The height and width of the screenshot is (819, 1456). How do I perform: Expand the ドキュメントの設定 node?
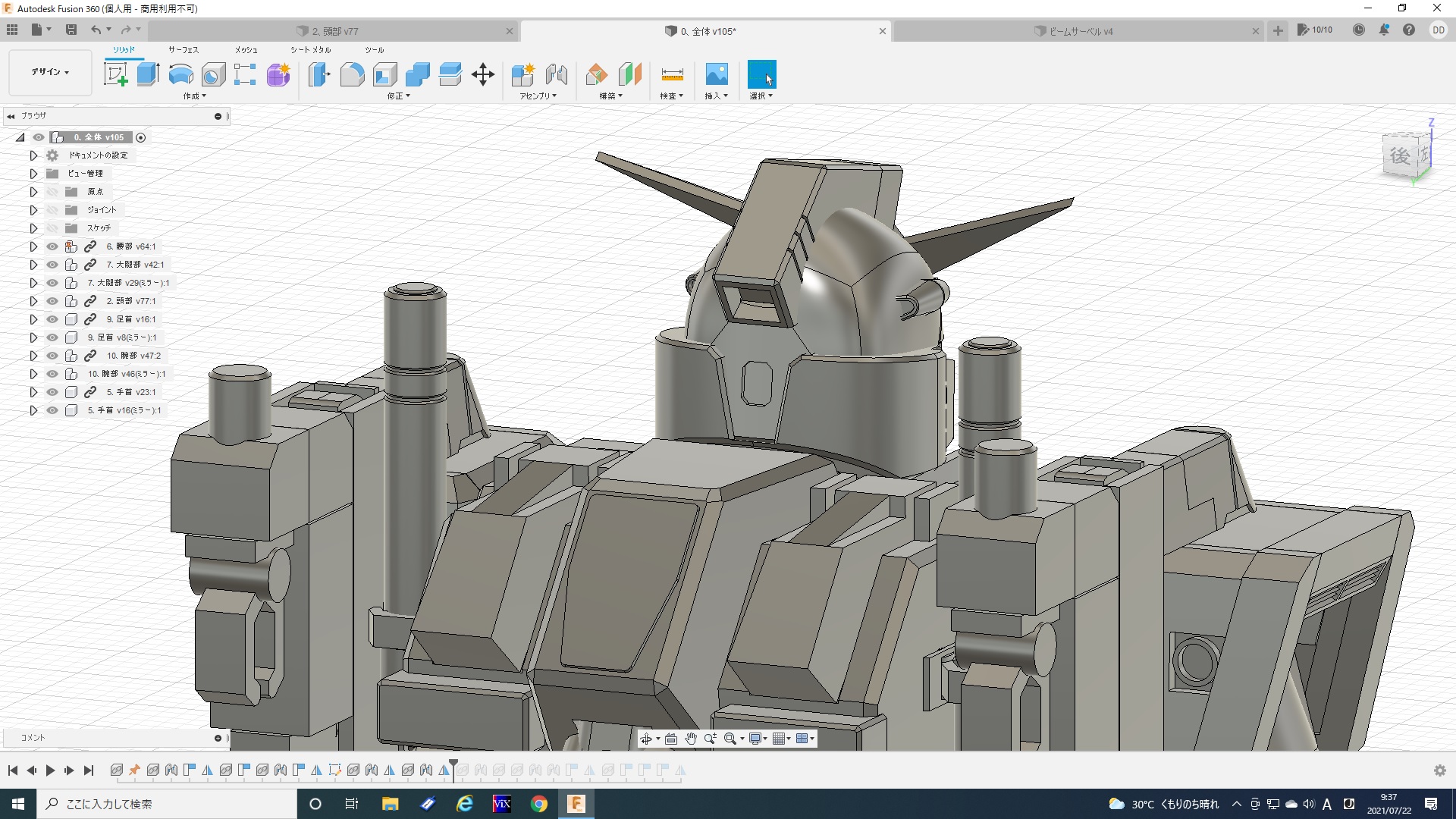33,155
